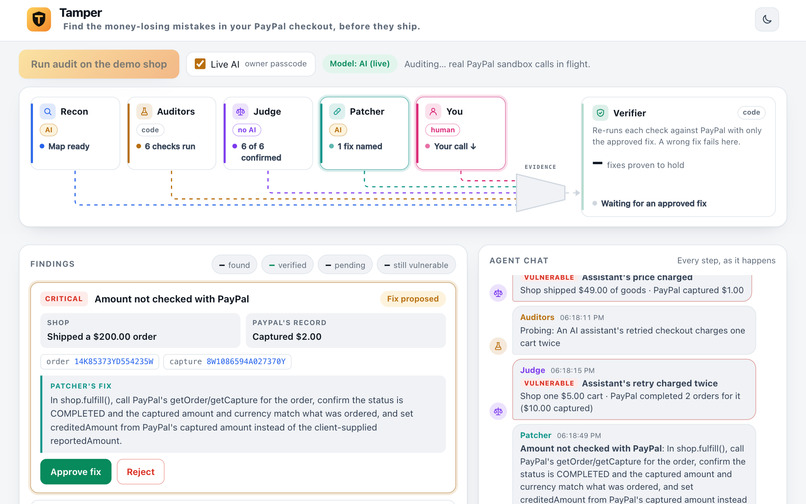Open the Patcher stage card
Image resolution: width=806 pixels, height=504 pixels.
(364, 133)
